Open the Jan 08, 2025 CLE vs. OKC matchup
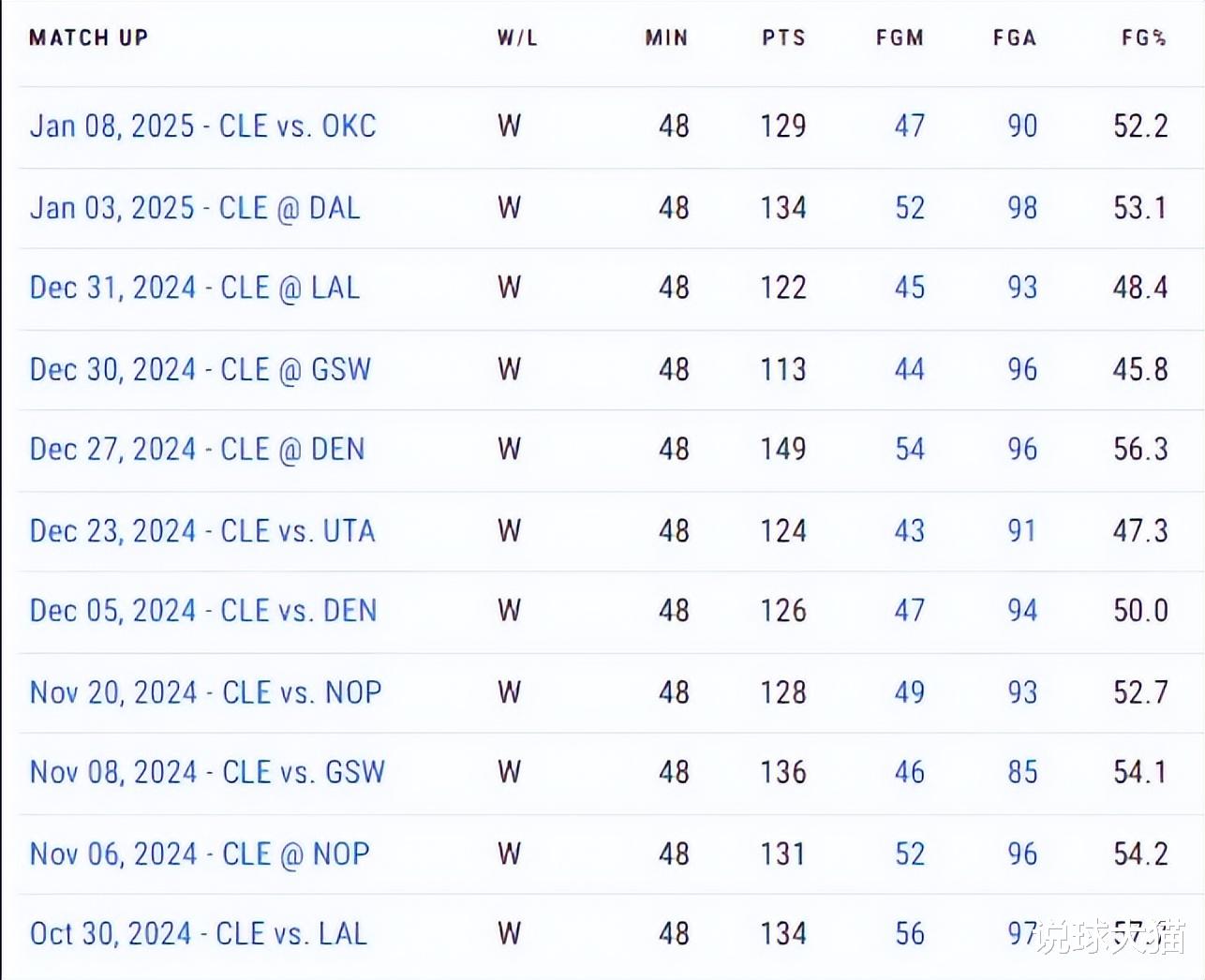 pos(202,126)
